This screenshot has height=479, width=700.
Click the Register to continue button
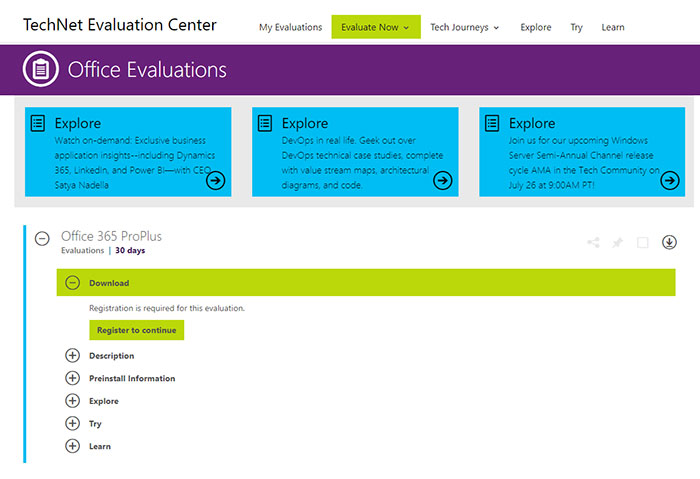137,330
